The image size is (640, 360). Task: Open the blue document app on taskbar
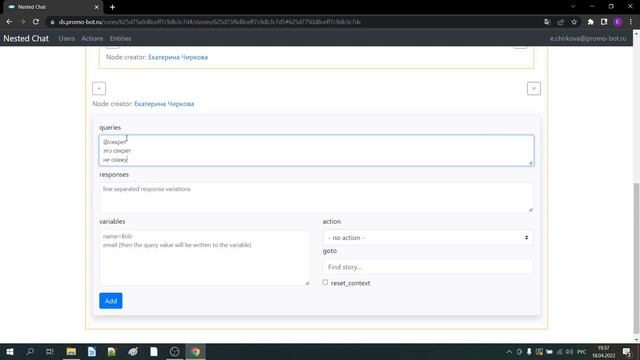pos(92,351)
